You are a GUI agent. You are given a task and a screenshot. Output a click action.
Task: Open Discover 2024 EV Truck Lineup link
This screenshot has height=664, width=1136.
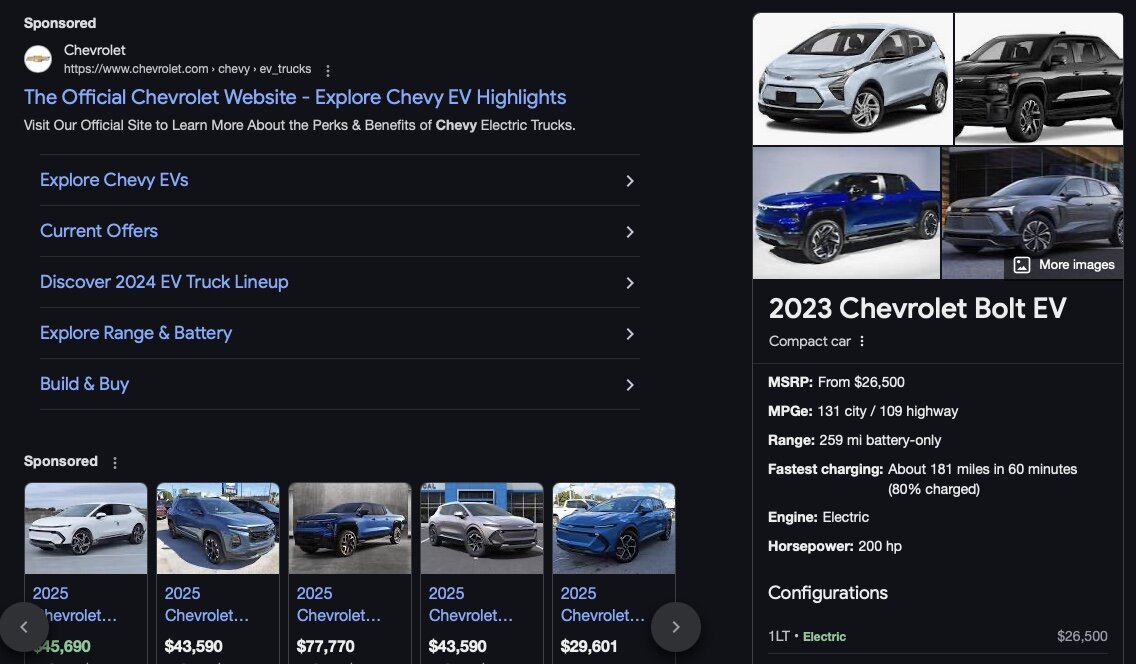click(x=164, y=282)
